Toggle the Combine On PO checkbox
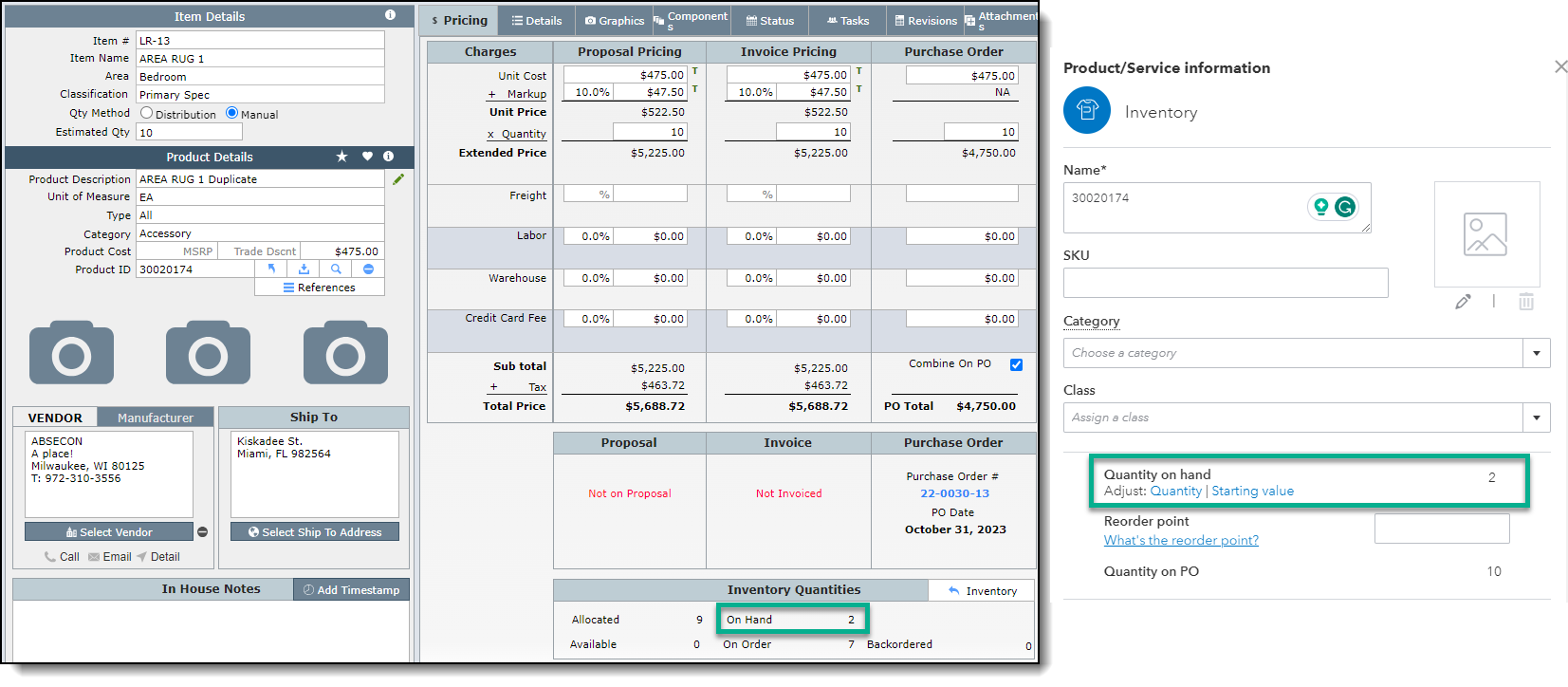Viewport: 1568px width, 687px height. pos(1016,364)
